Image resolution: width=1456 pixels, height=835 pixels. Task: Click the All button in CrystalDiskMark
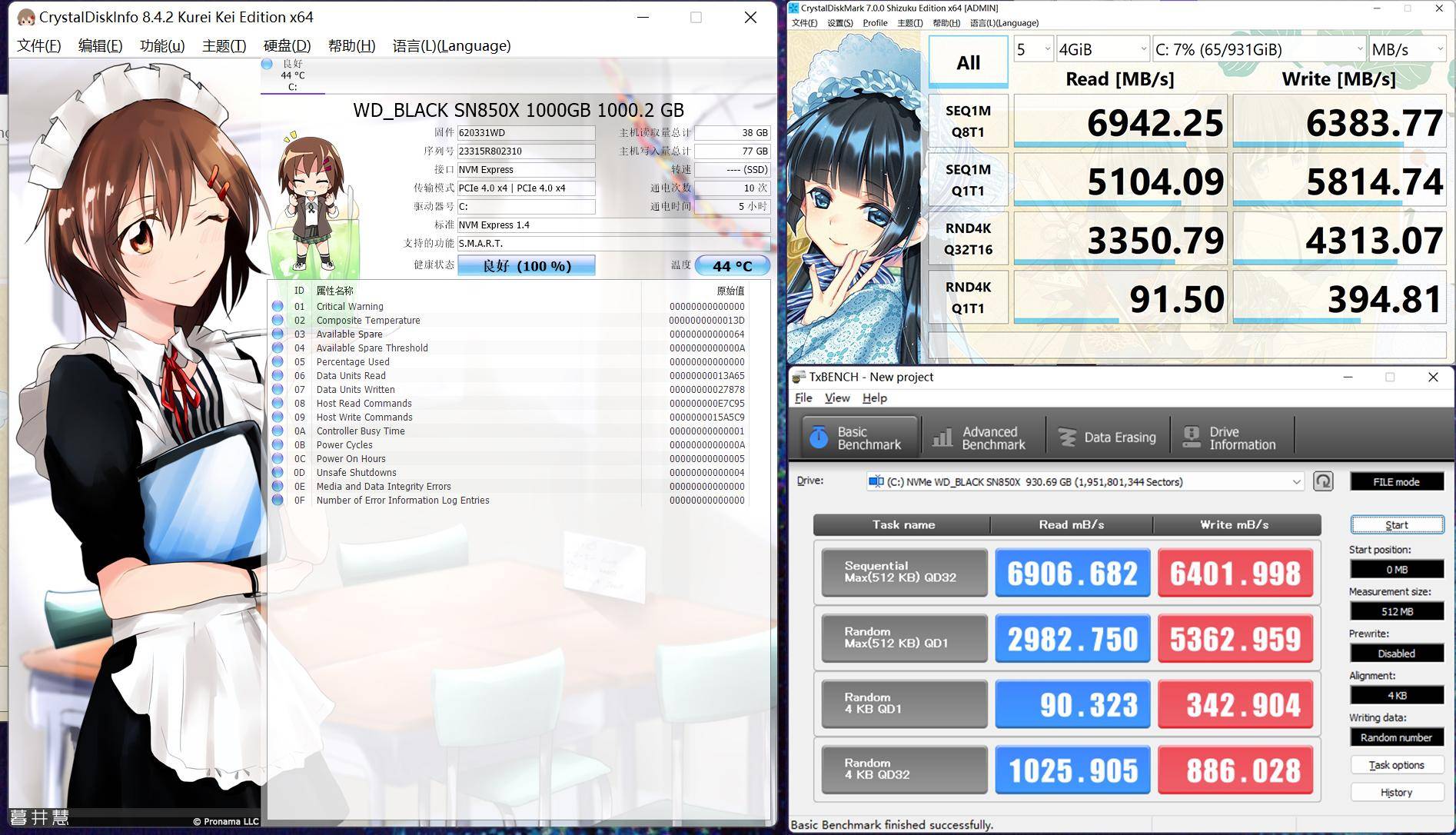click(x=968, y=62)
